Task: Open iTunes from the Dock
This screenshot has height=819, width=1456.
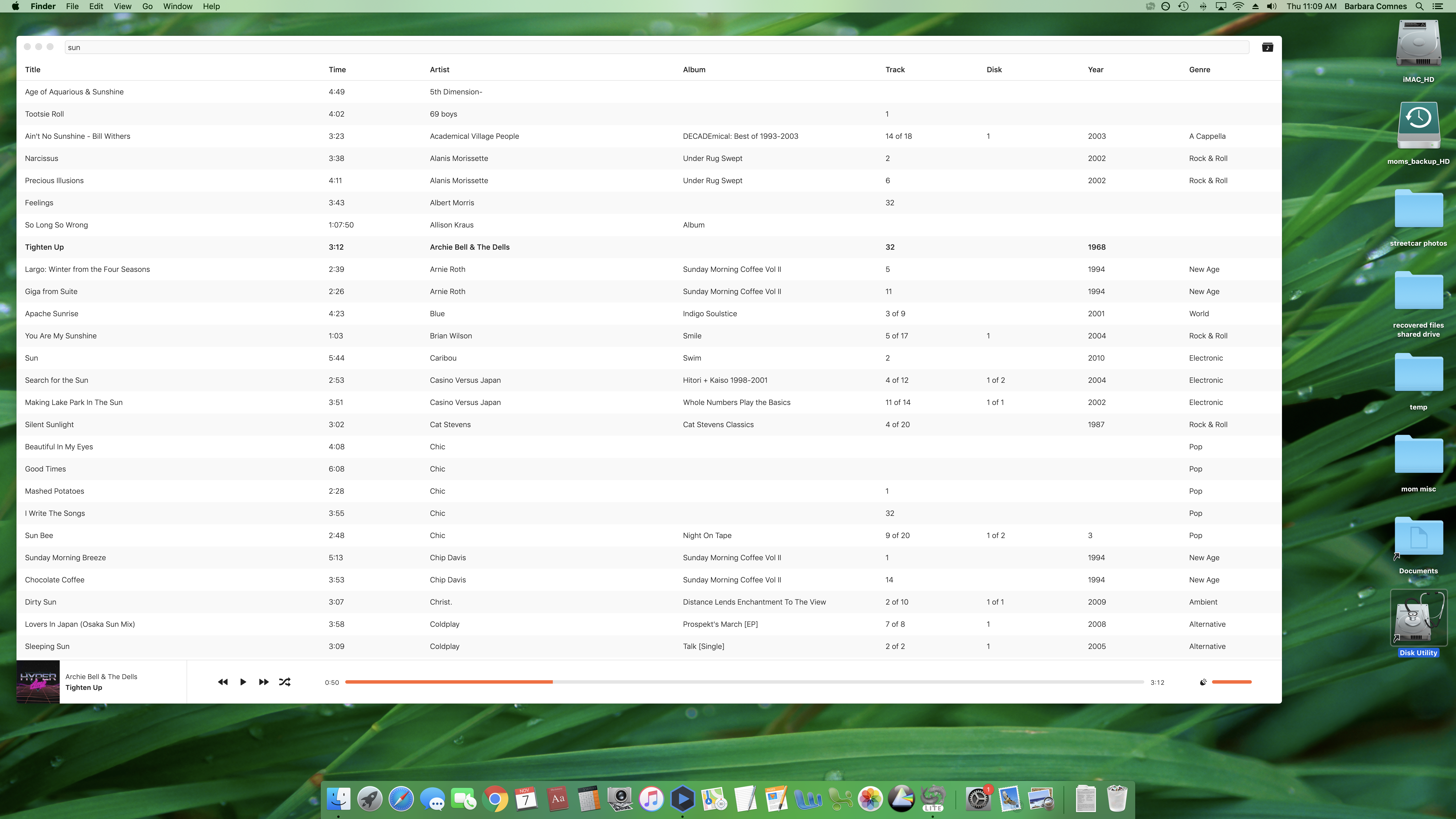Action: click(x=651, y=799)
